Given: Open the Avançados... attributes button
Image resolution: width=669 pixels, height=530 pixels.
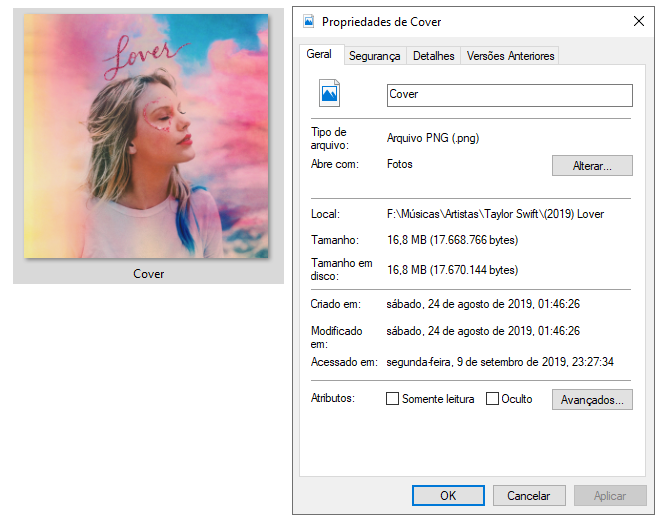Looking at the screenshot, I should coord(592,400).
